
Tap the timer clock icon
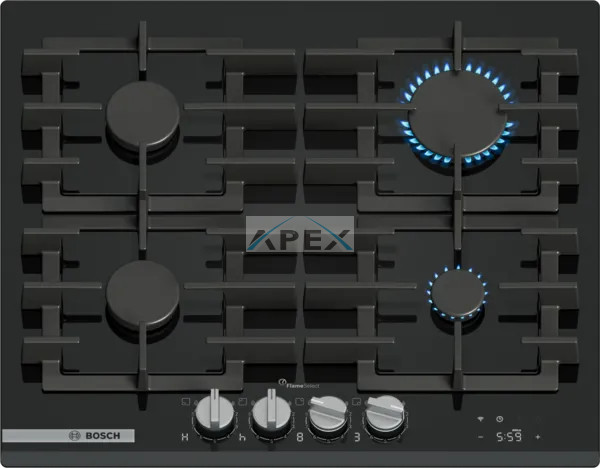coord(500,419)
